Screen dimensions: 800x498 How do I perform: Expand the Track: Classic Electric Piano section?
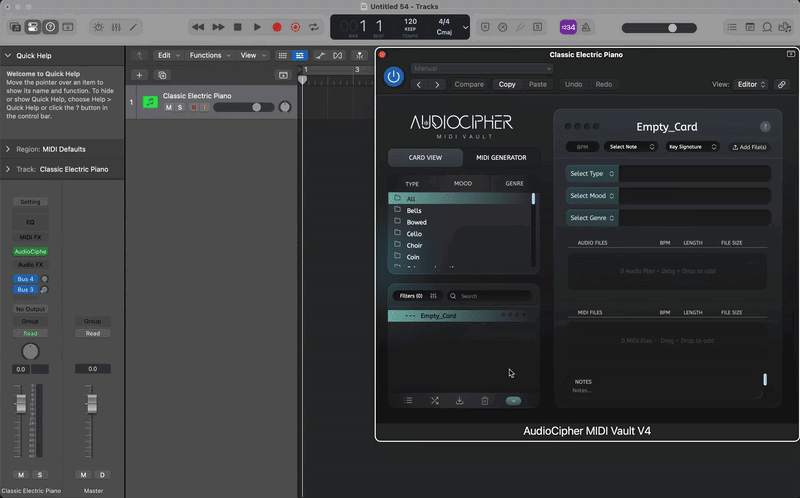click(8, 169)
